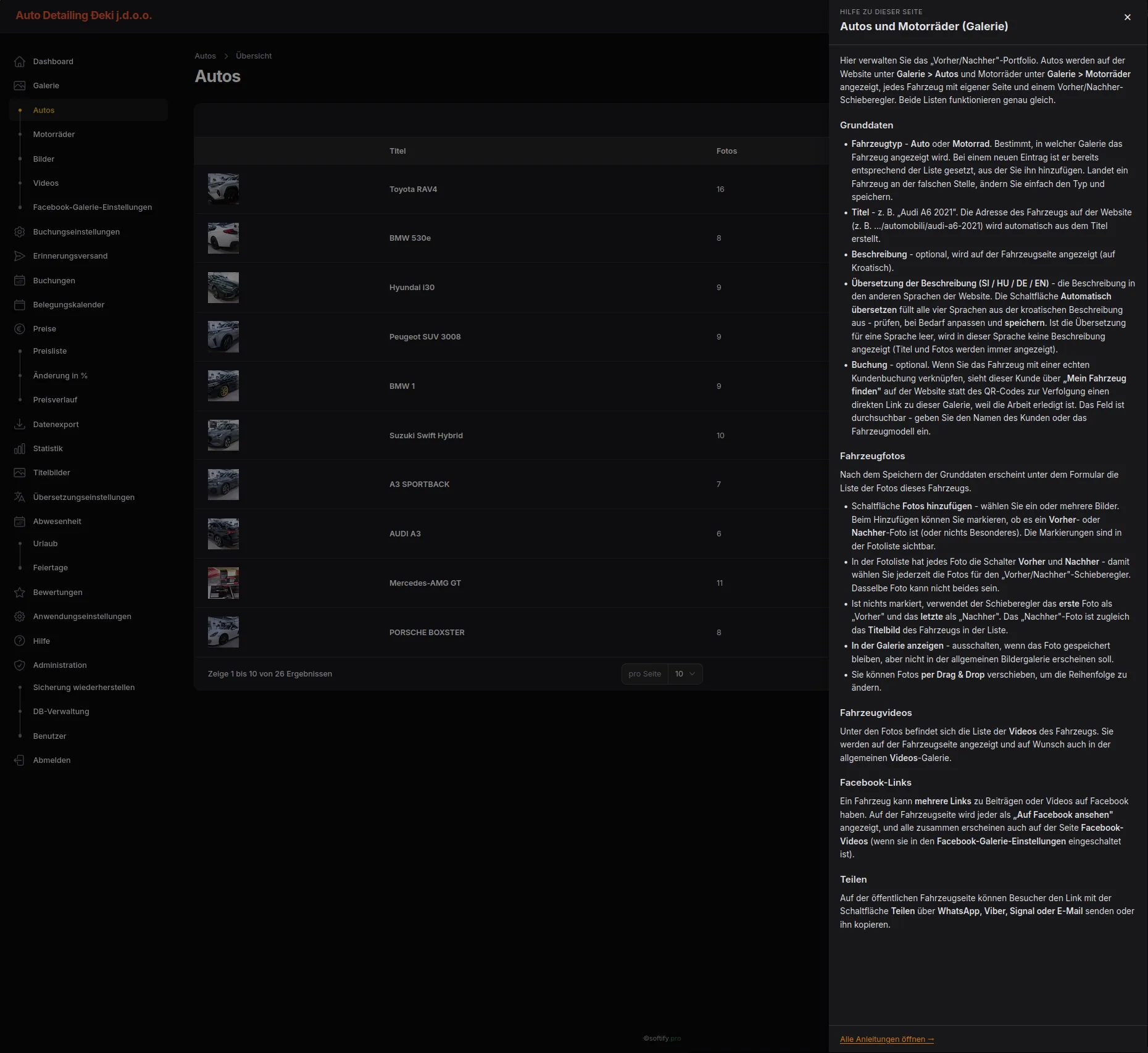Screen dimensions: 1148x1053
Task: Click the Statistik bar-chart icon
Action: 20,449
